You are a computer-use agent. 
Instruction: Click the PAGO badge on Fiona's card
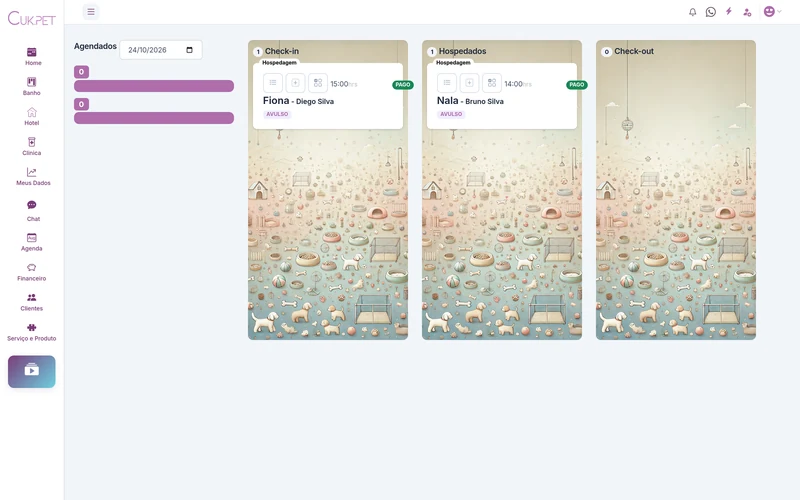pos(403,85)
